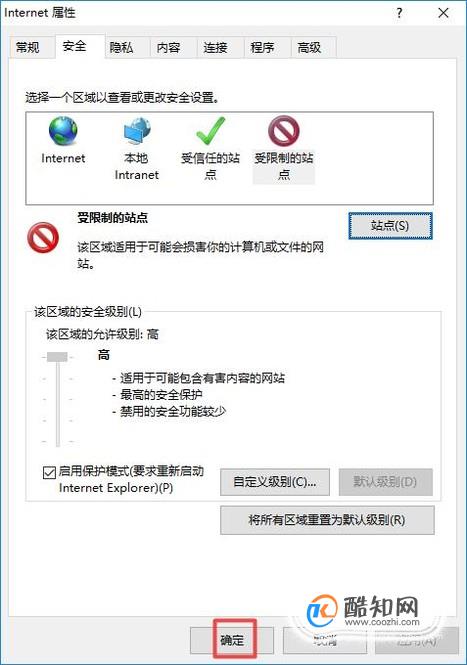This screenshot has width=467, height=665.
Task: Open 自定义级别(C)... settings
Action: [x=275, y=482]
